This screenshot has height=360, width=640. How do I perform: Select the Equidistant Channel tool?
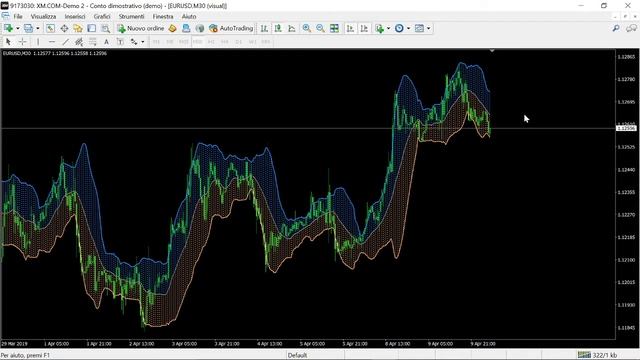click(79, 42)
